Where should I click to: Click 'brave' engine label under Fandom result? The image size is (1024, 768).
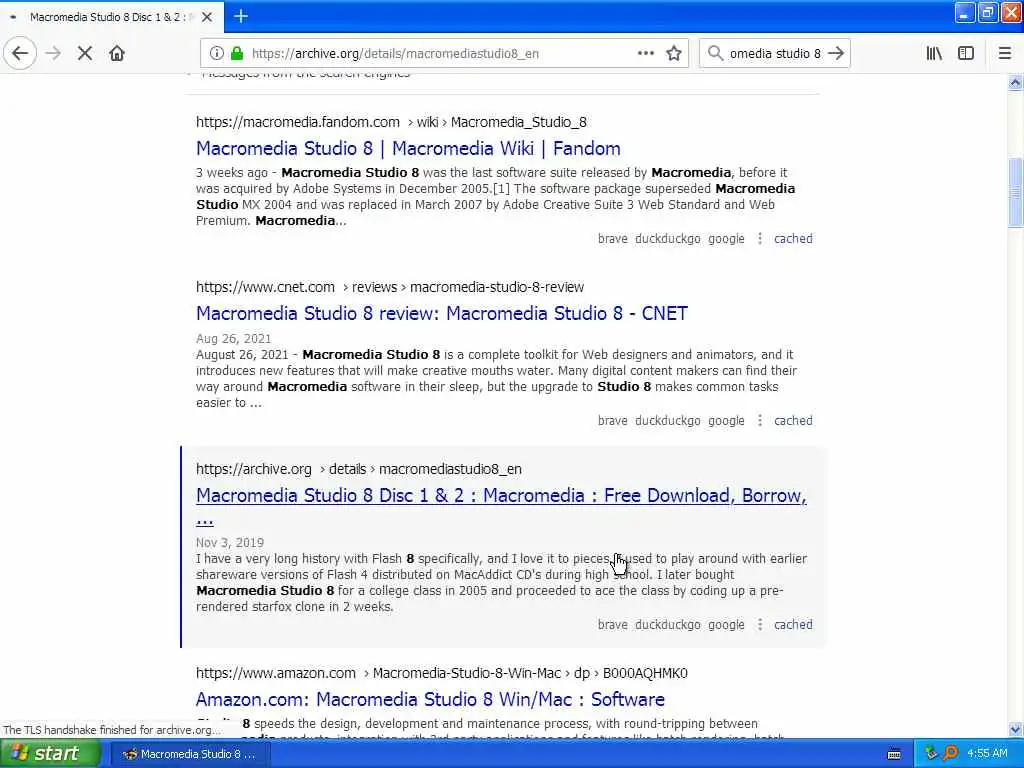[x=613, y=239]
